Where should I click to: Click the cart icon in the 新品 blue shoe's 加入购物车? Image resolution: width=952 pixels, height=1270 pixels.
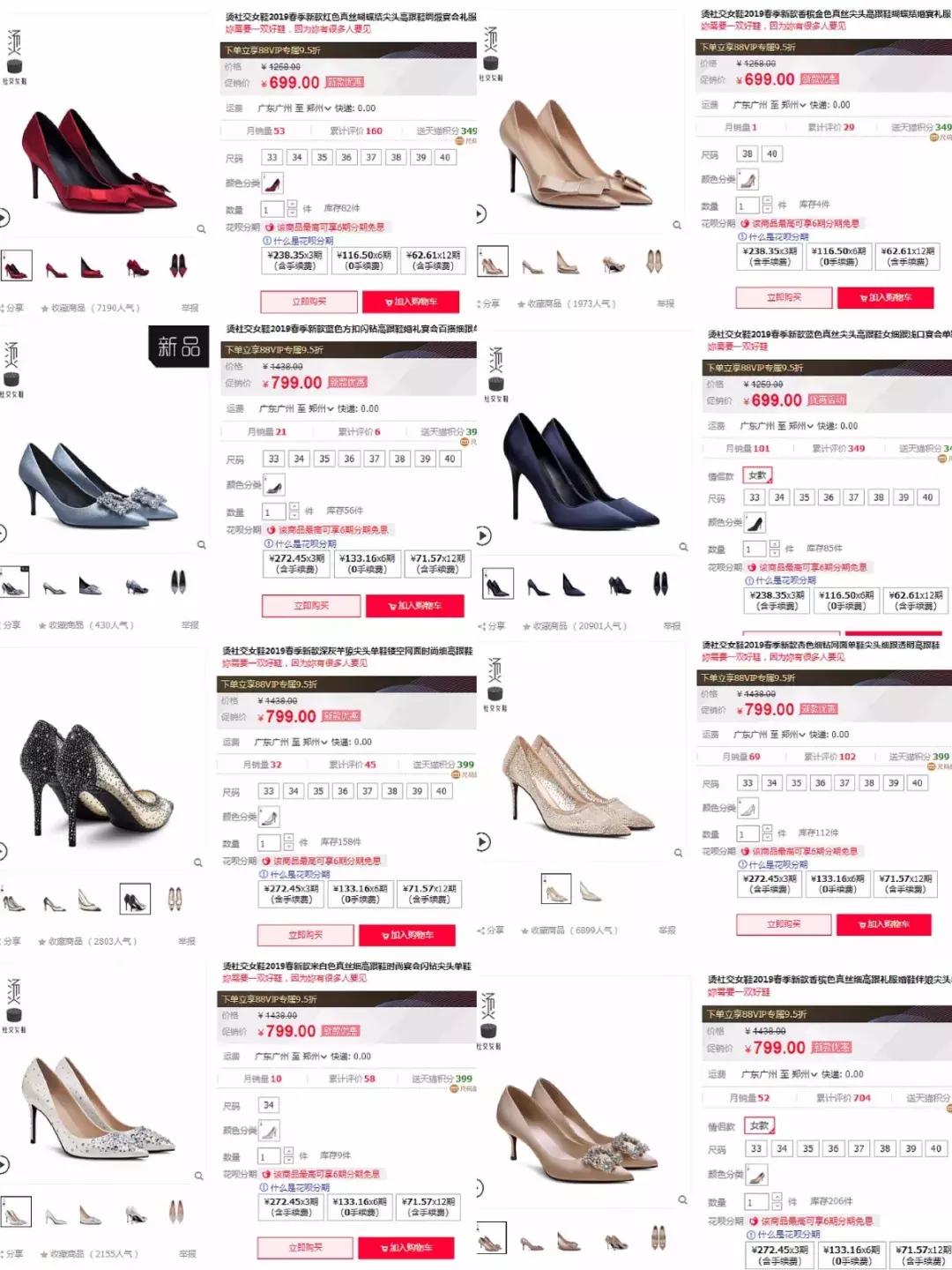tap(393, 606)
